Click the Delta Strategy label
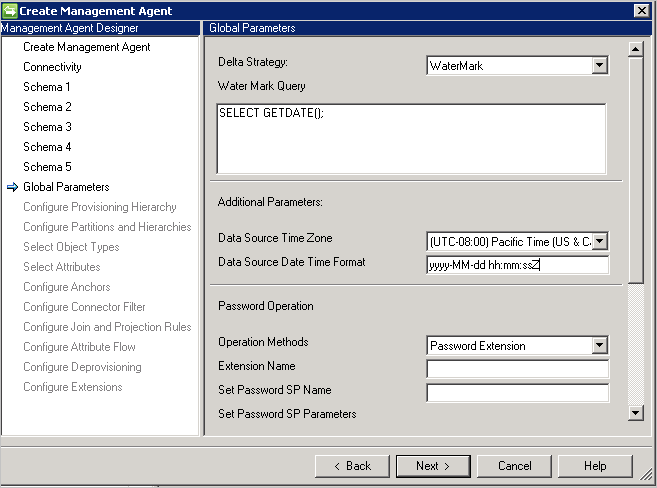Image resolution: width=657 pixels, height=488 pixels. point(253,62)
